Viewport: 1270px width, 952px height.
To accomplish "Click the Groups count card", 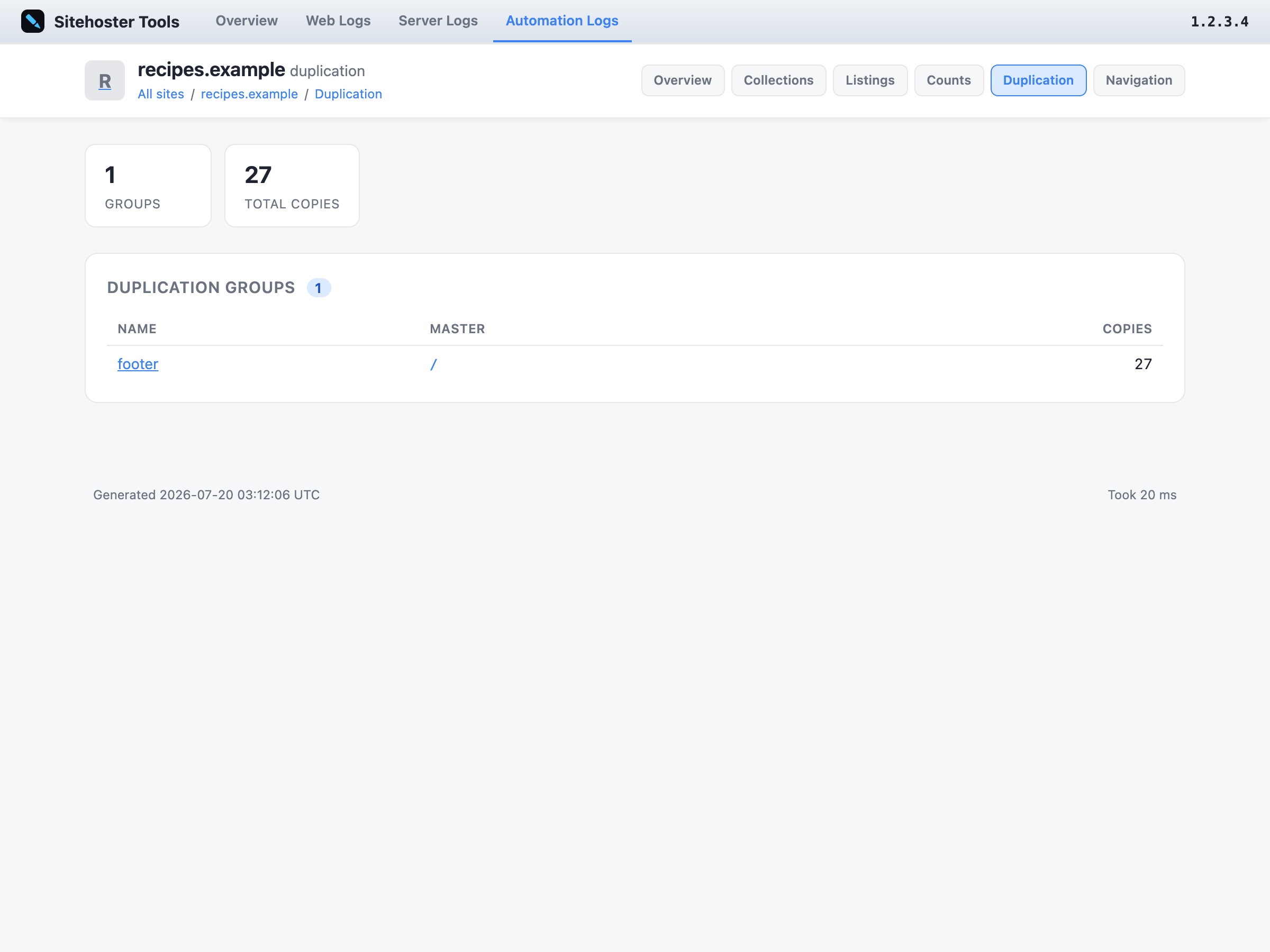I will point(148,185).
